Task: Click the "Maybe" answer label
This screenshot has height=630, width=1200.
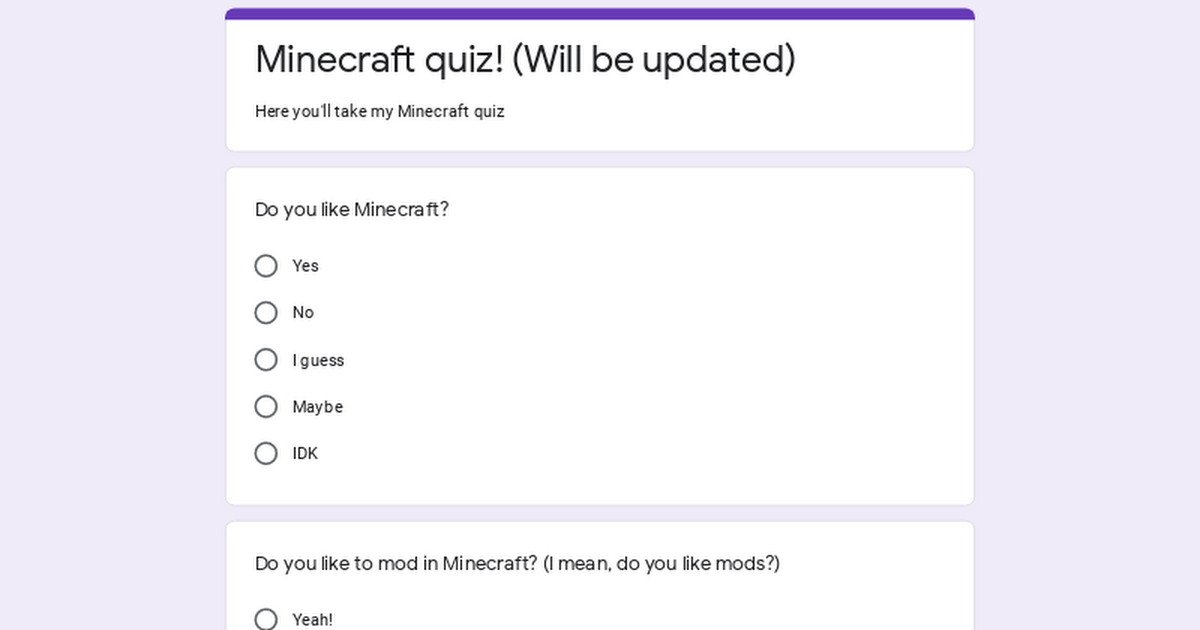Action: click(317, 407)
